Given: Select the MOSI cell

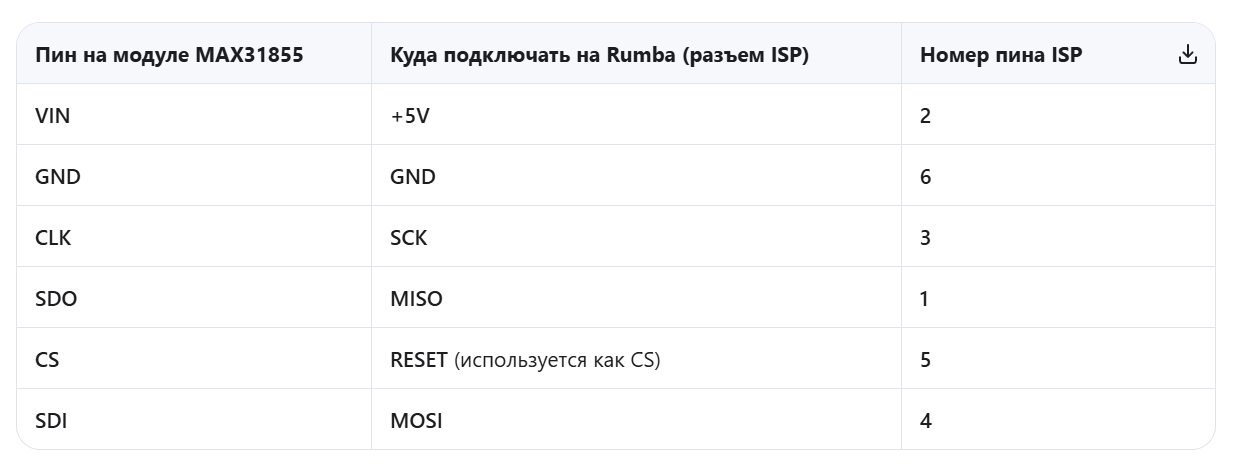Looking at the screenshot, I should [x=416, y=421].
